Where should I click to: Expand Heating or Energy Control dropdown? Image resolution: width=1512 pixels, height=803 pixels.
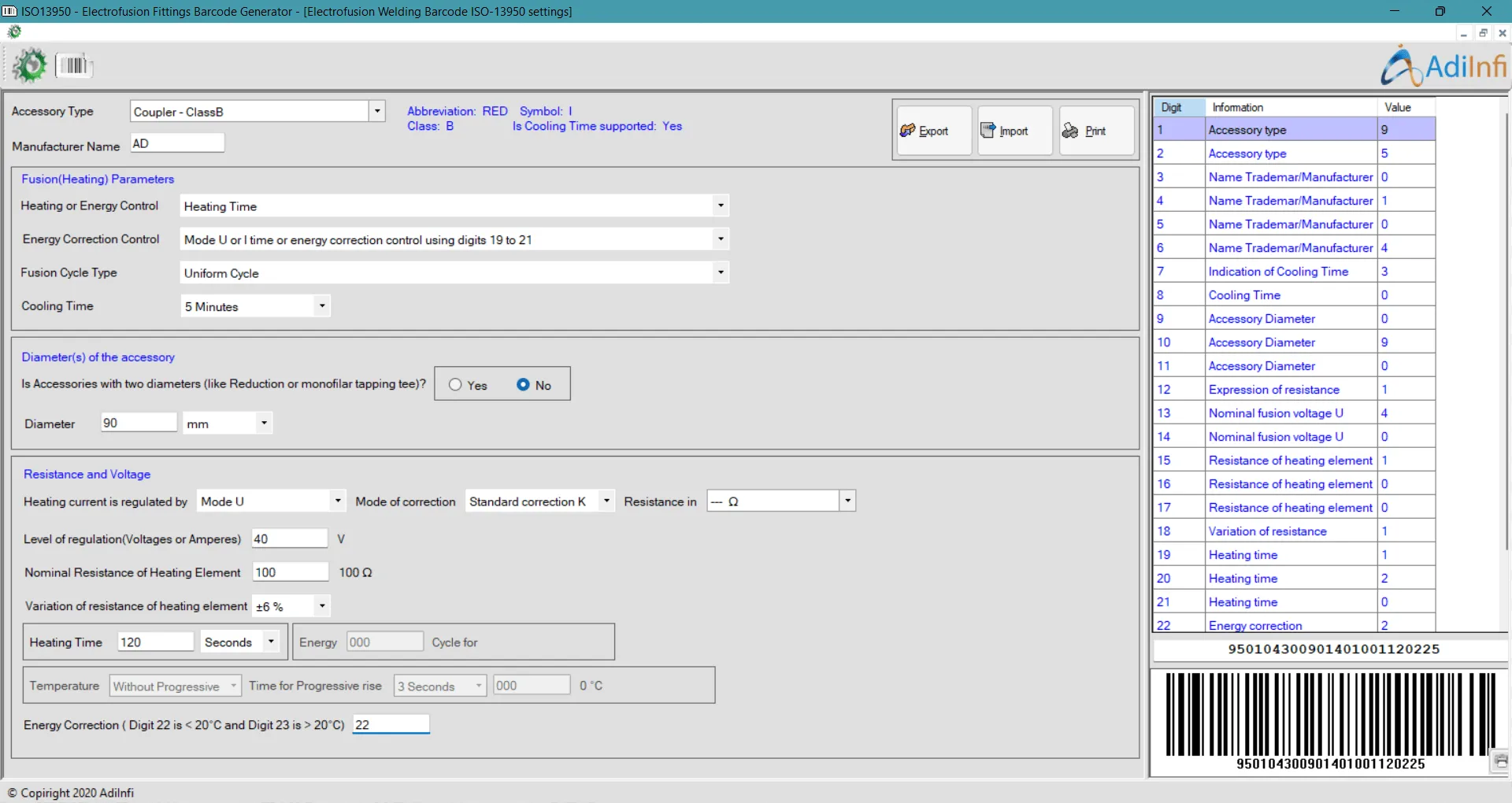point(720,206)
